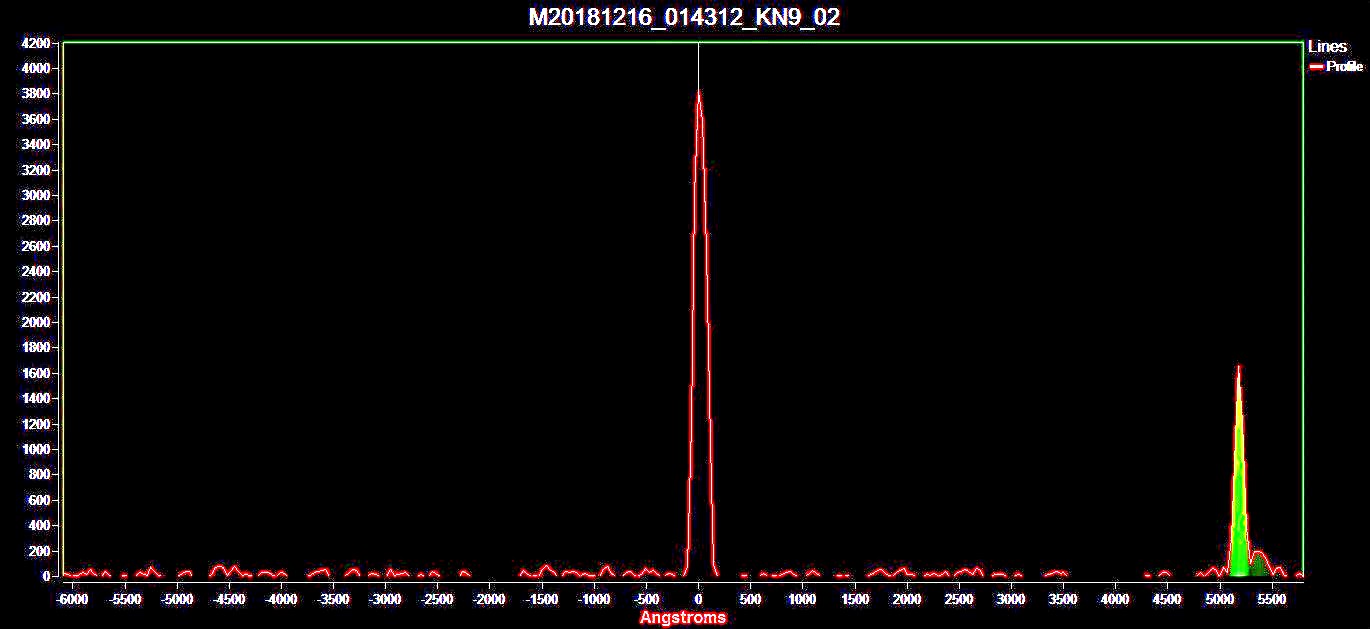Click the chart title M20181216_014312_KN9_02
This screenshot has height=629, width=1370.
pyautogui.click(x=684, y=17)
